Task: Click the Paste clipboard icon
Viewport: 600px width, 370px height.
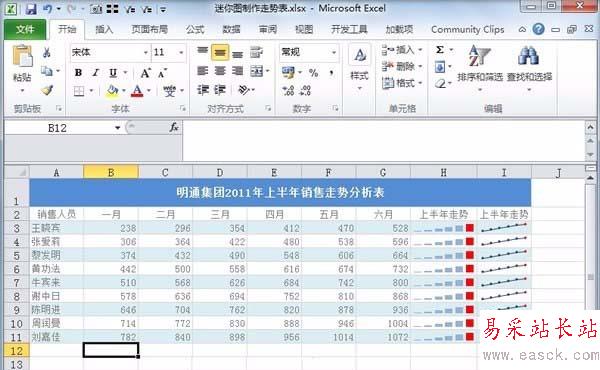Action: (23, 56)
